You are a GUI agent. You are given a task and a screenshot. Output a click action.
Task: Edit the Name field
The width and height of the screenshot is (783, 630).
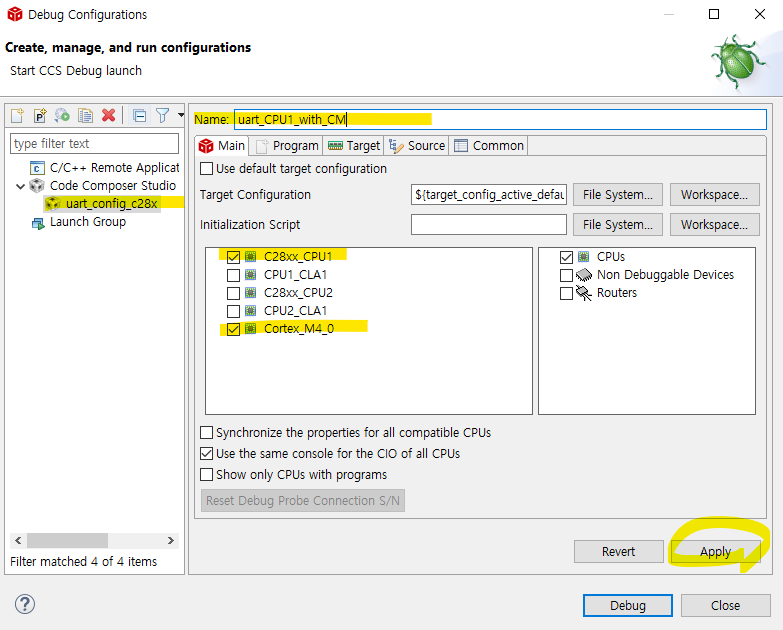tap(500, 119)
